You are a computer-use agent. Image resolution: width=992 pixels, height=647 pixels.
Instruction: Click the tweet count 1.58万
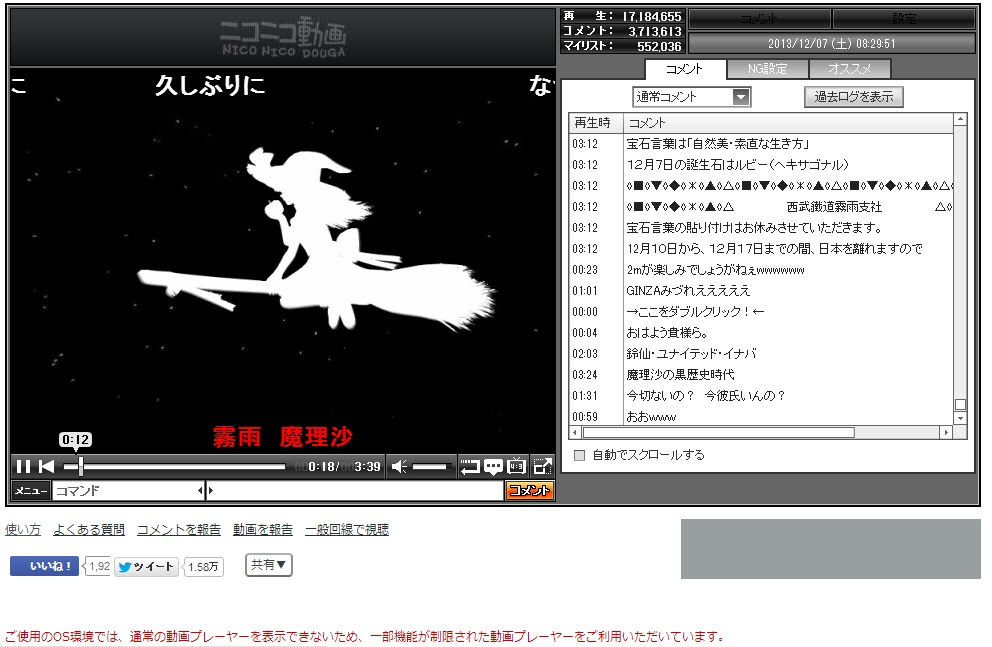(203, 567)
